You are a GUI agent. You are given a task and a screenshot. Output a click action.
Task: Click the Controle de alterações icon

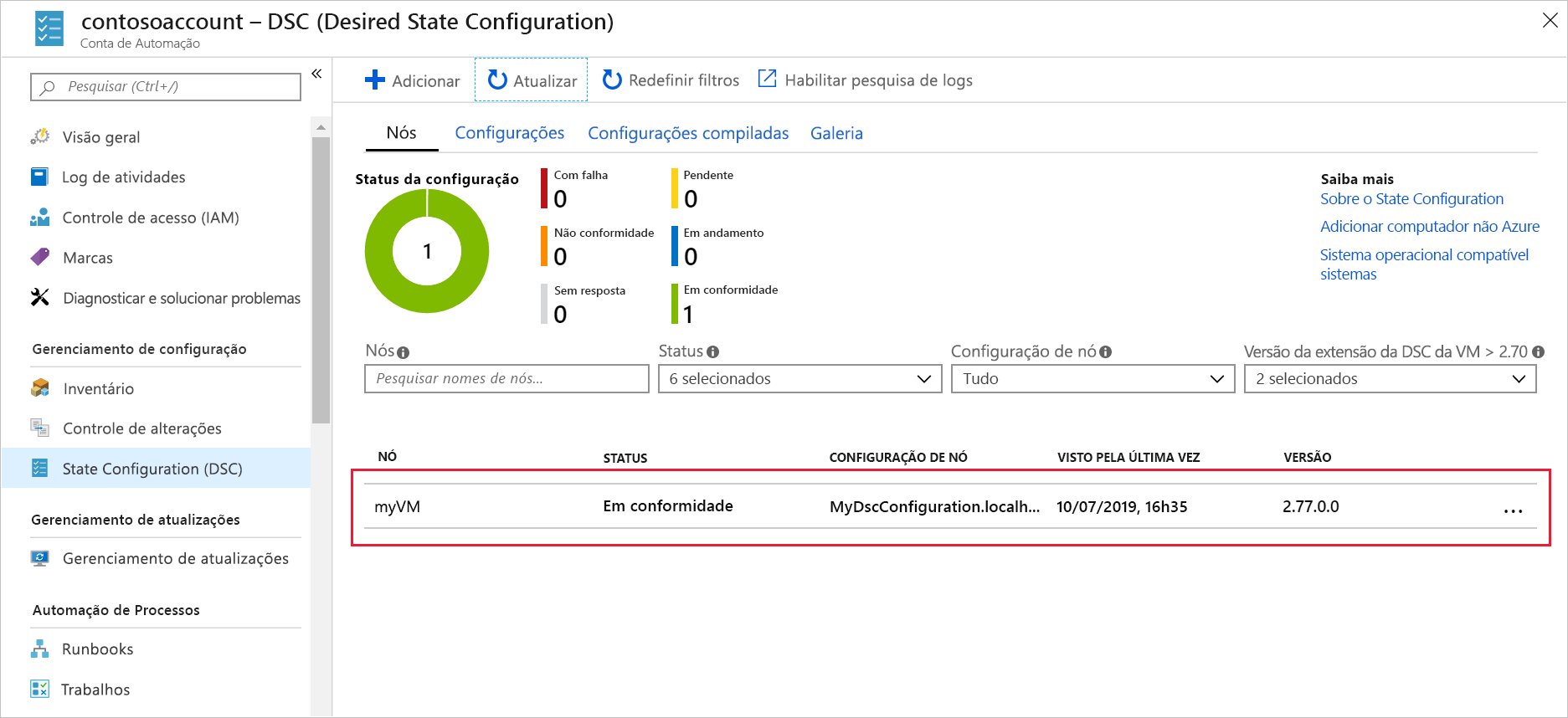point(39,428)
